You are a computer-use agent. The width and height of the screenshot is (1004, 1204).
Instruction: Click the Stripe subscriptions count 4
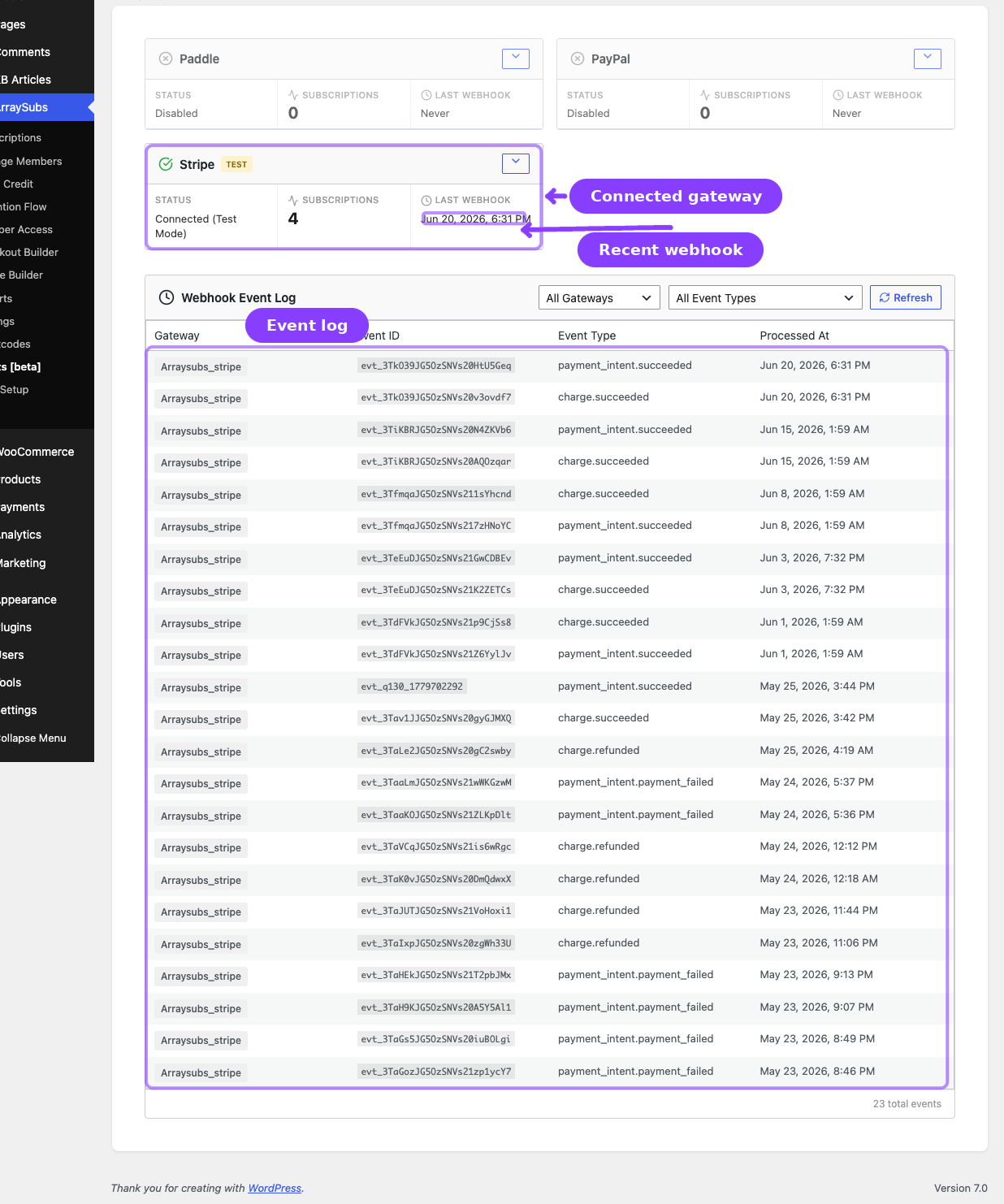293,219
